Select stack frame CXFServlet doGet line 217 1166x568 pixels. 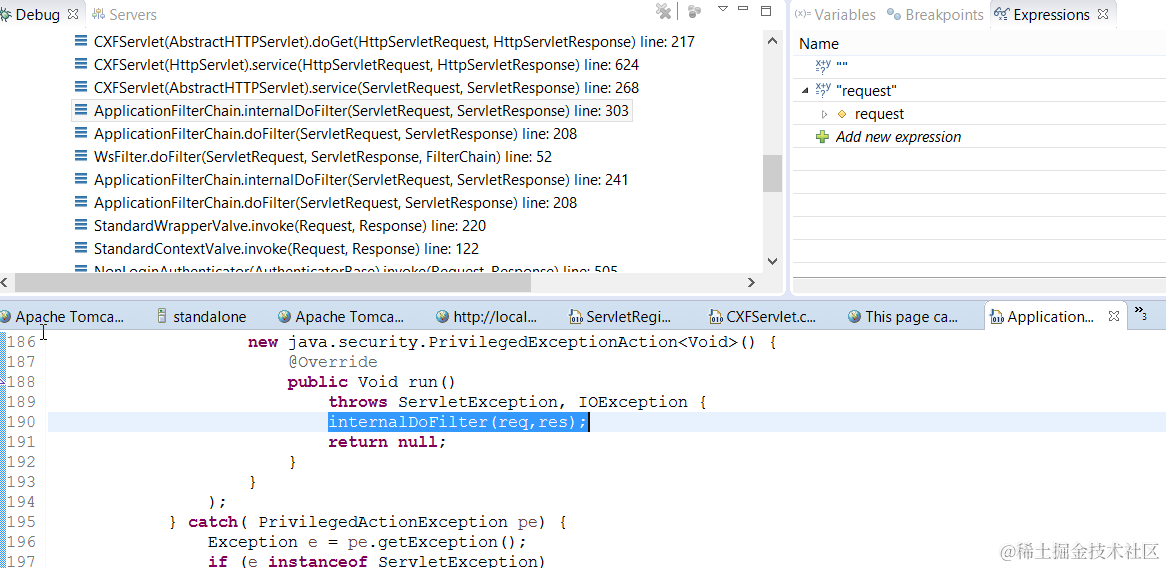[394, 42]
